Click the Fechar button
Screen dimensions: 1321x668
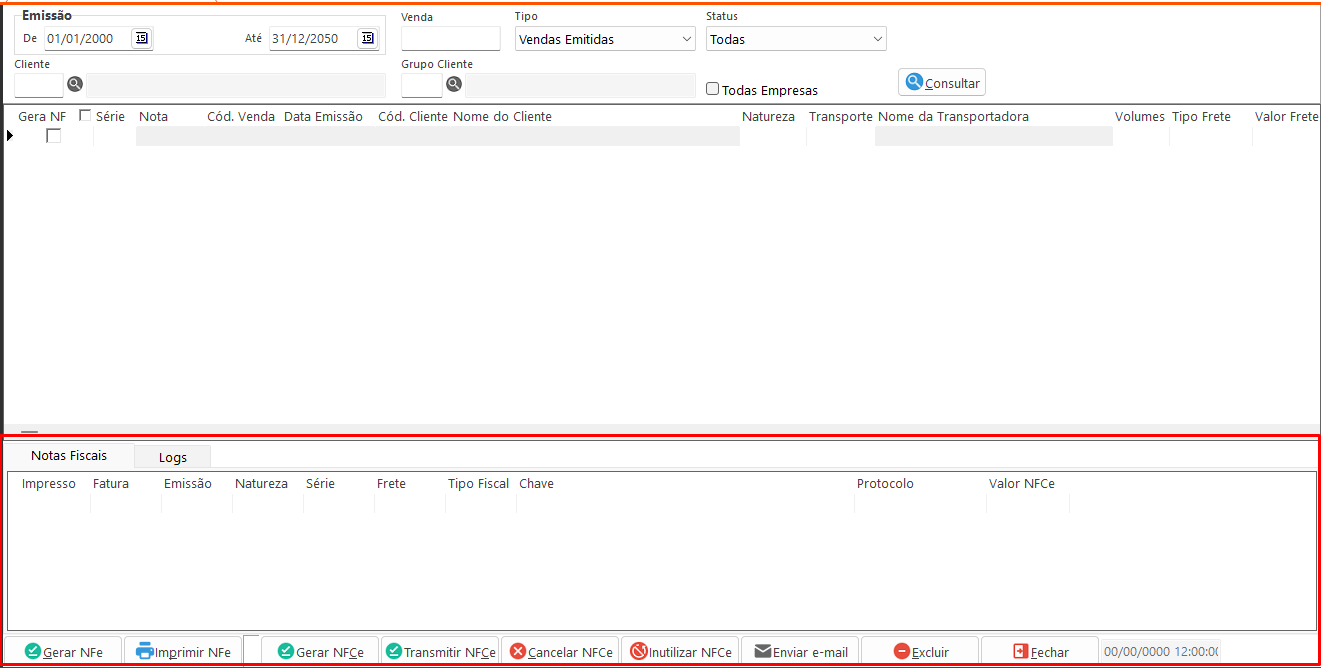pos(1040,651)
